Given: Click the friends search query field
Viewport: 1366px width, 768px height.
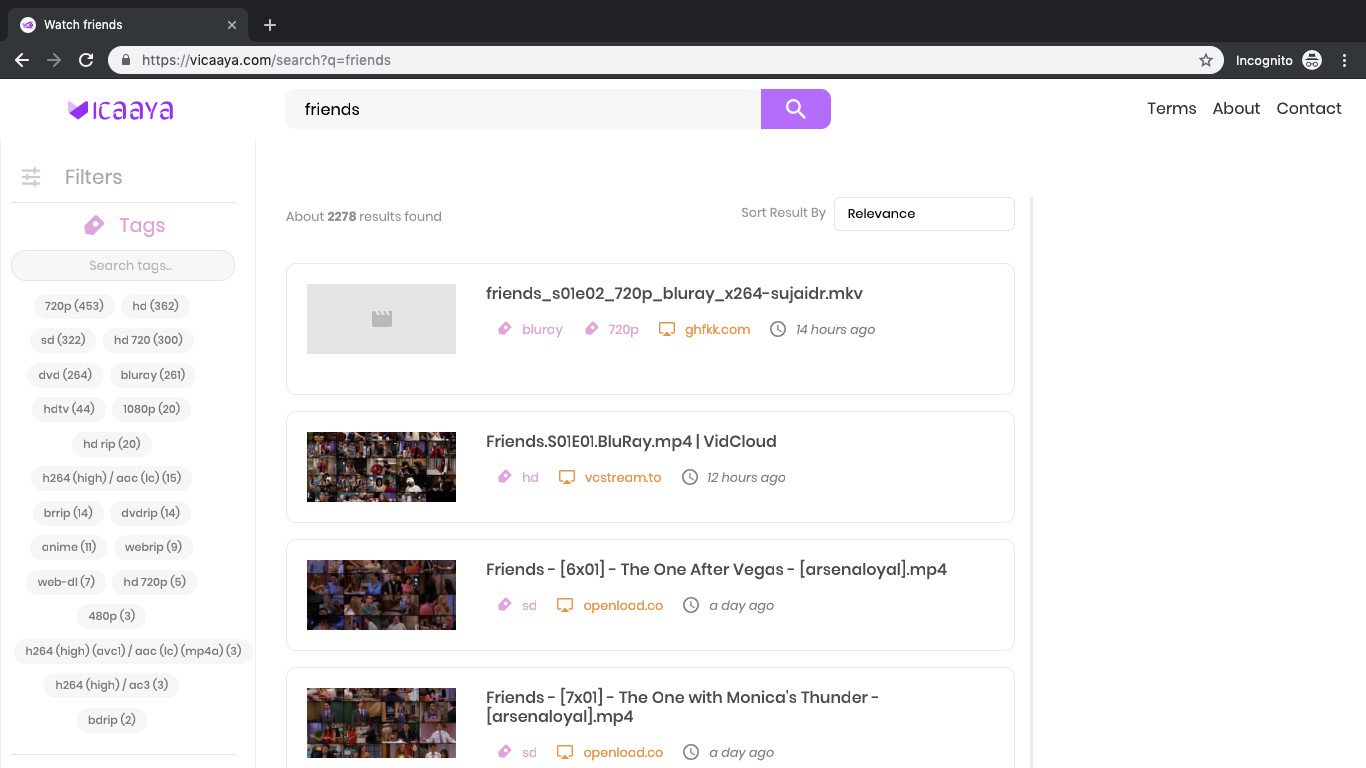Looking at the screenshot, I should 523,109.
